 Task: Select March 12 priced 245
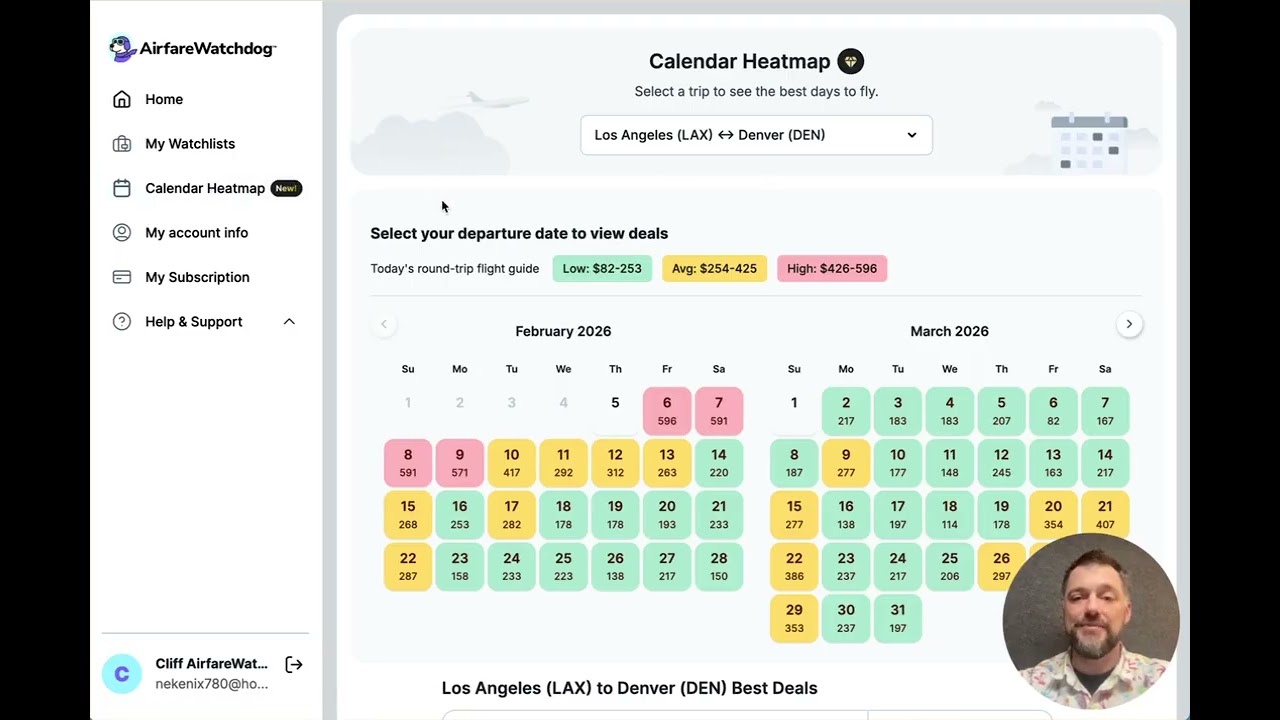click(1001, 463)
